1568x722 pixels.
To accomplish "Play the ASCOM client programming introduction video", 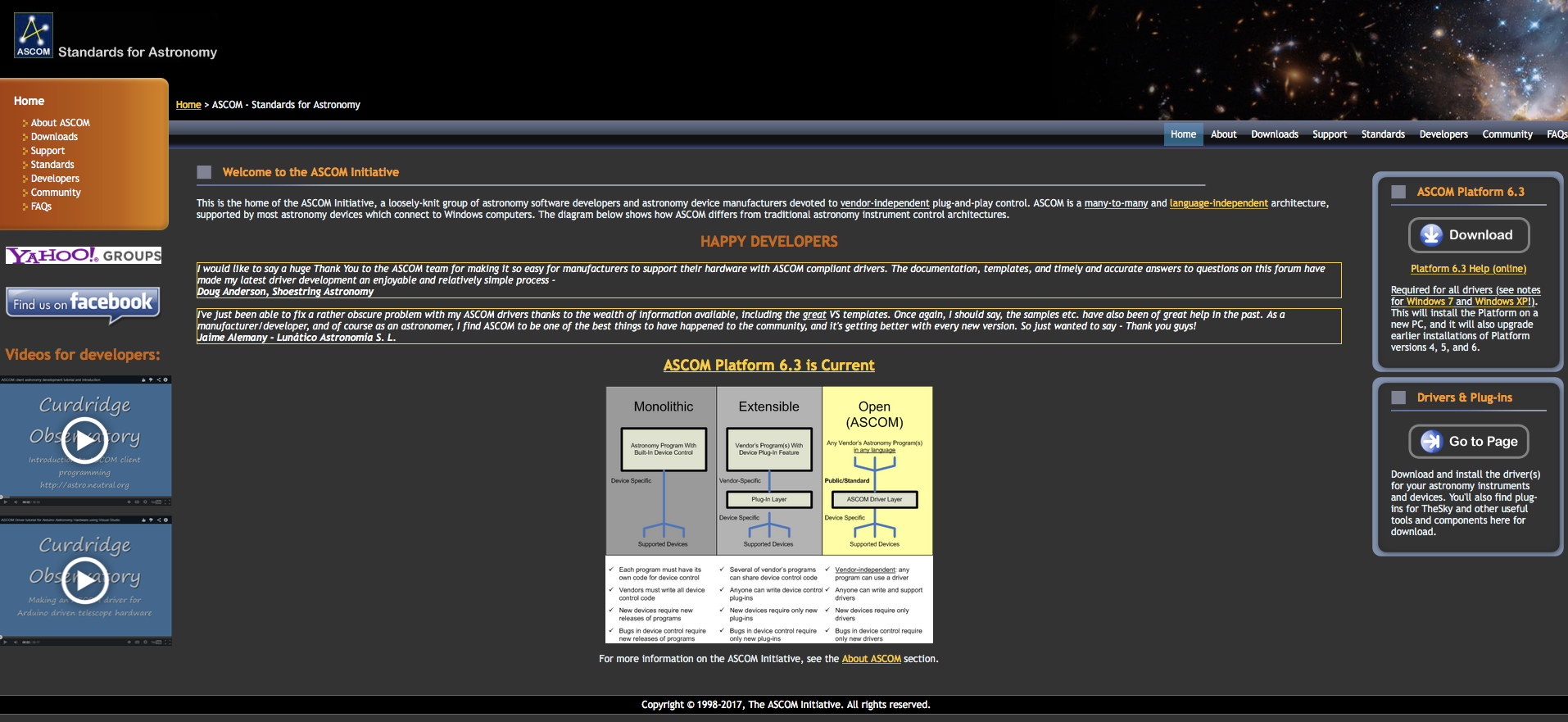I will click(x=85, y=441).
